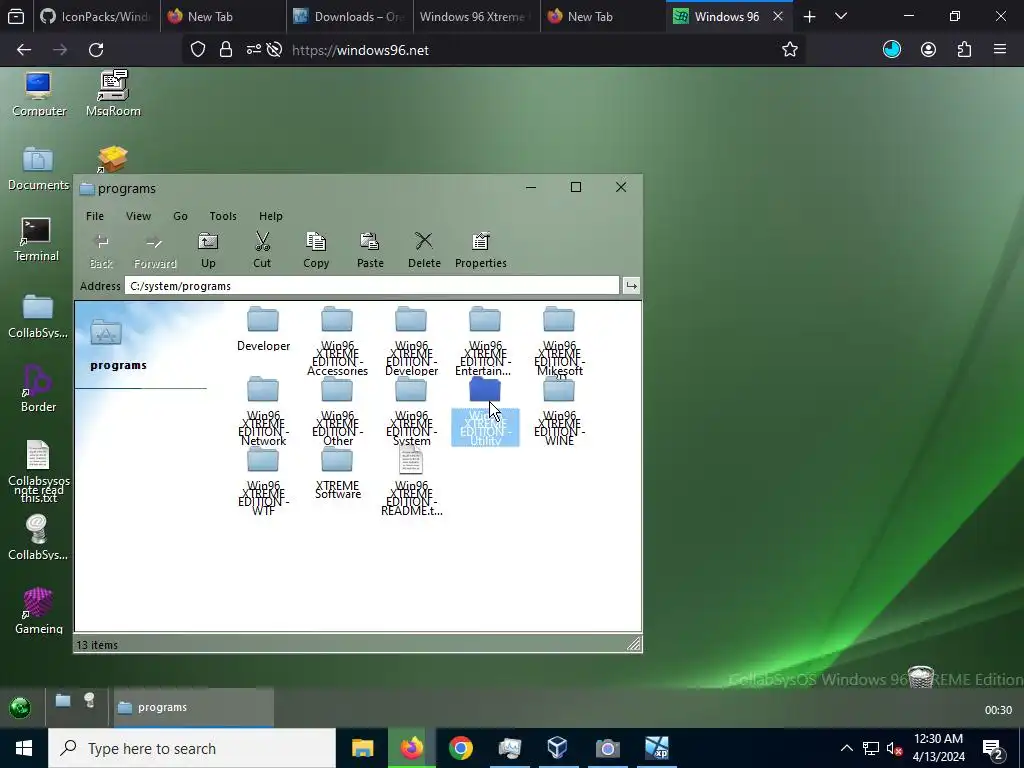The width and height of the screenshot is (1024, 768).
Task: Click the explorer quick launch folder icon
Action: point(63,701)
